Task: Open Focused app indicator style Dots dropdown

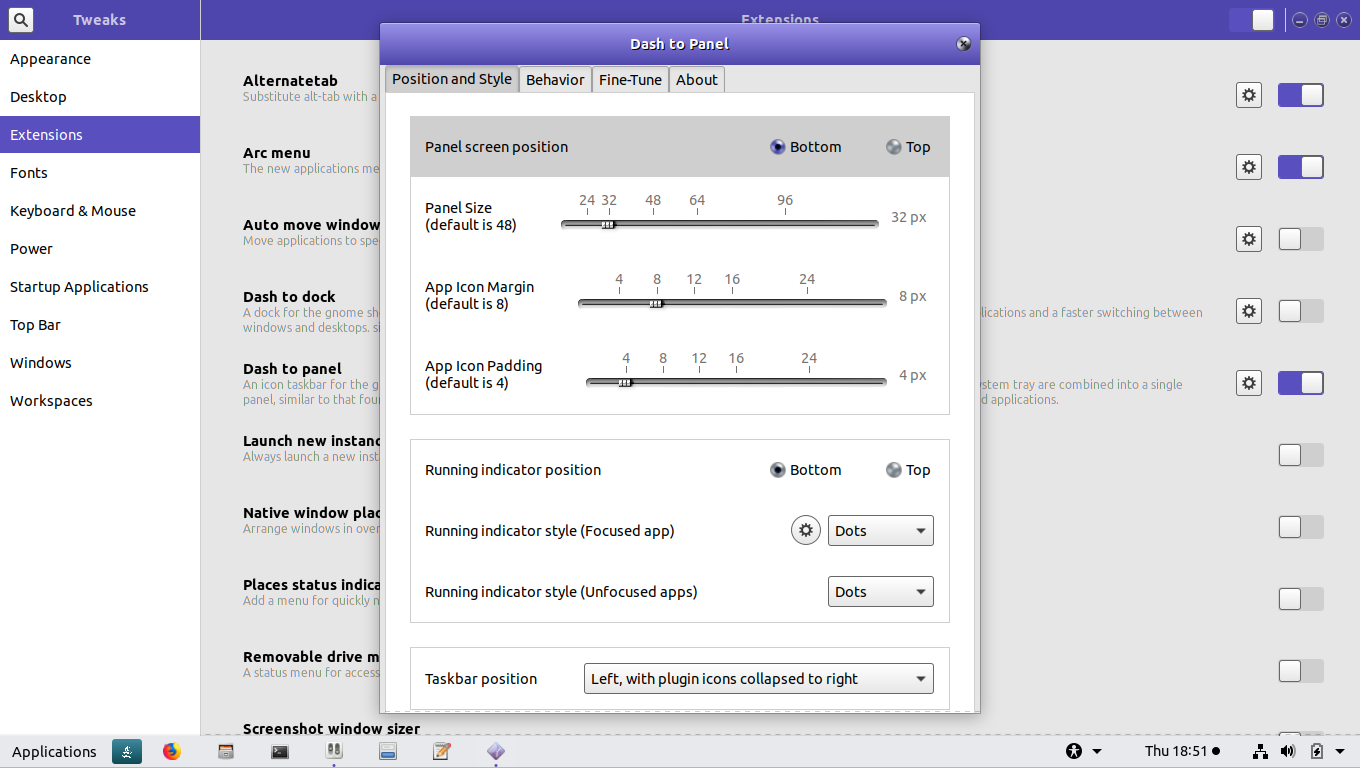Action: coord(881,531)
